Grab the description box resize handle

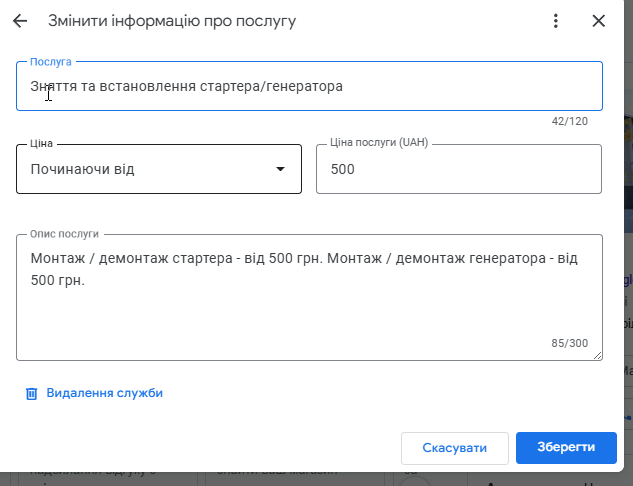click(x=598, y=355)
